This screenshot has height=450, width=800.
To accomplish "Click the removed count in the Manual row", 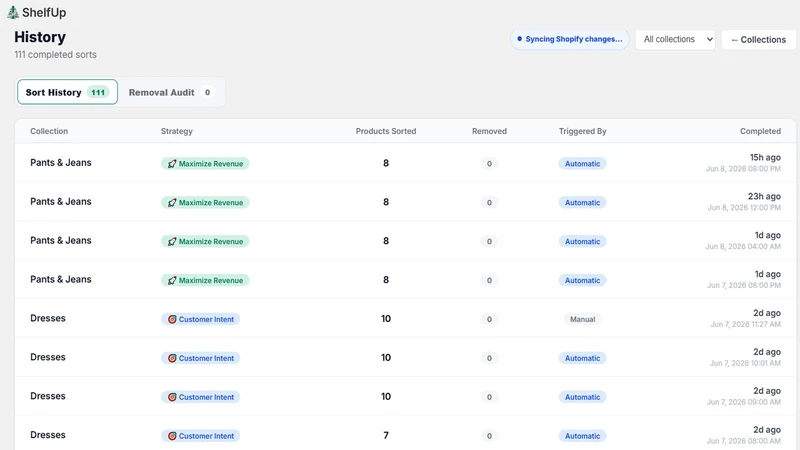I will coord(489,319).
